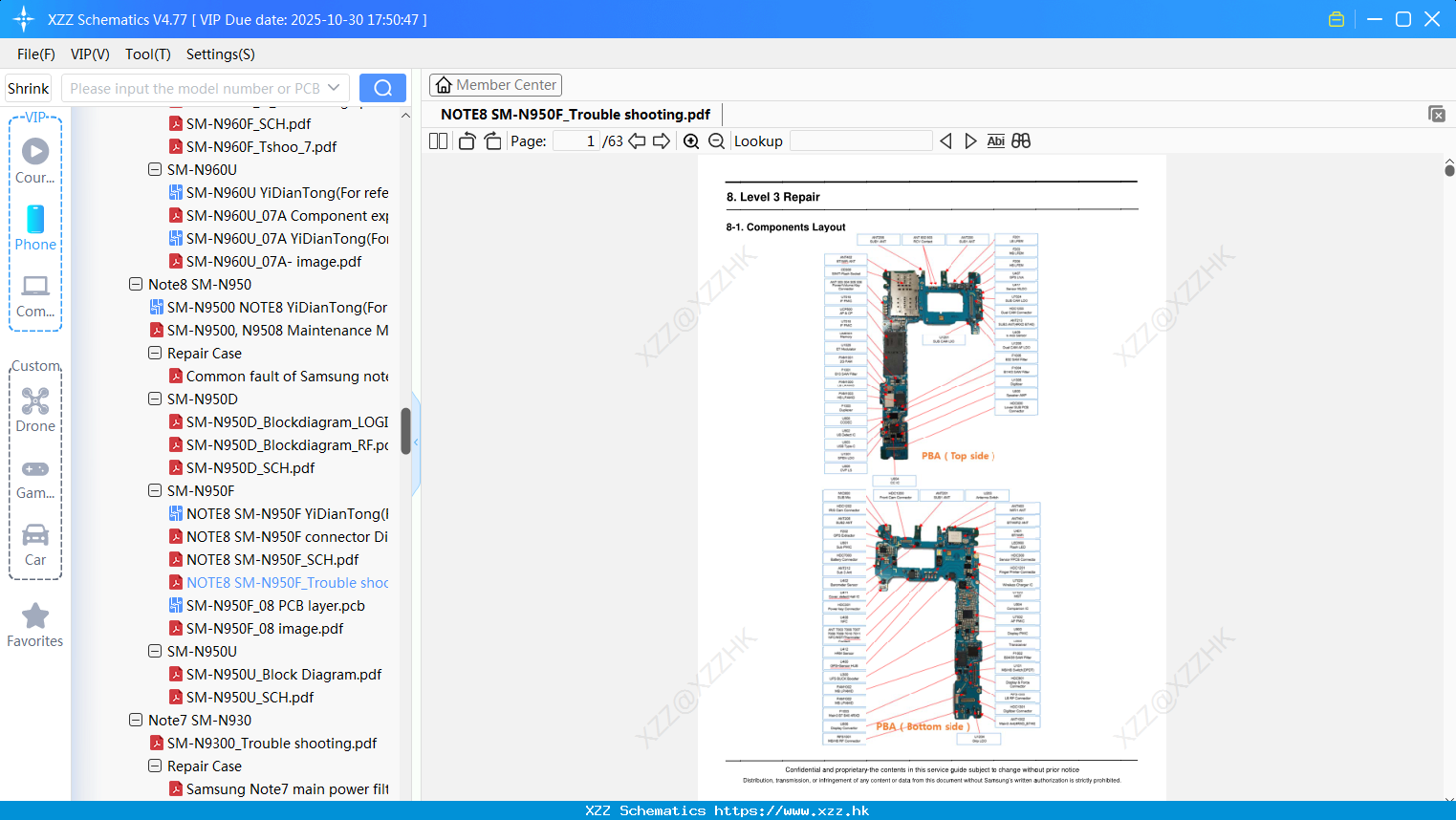The image size is (1456, 820).
Task: Collapse the side panel handle
Action: 416,442
